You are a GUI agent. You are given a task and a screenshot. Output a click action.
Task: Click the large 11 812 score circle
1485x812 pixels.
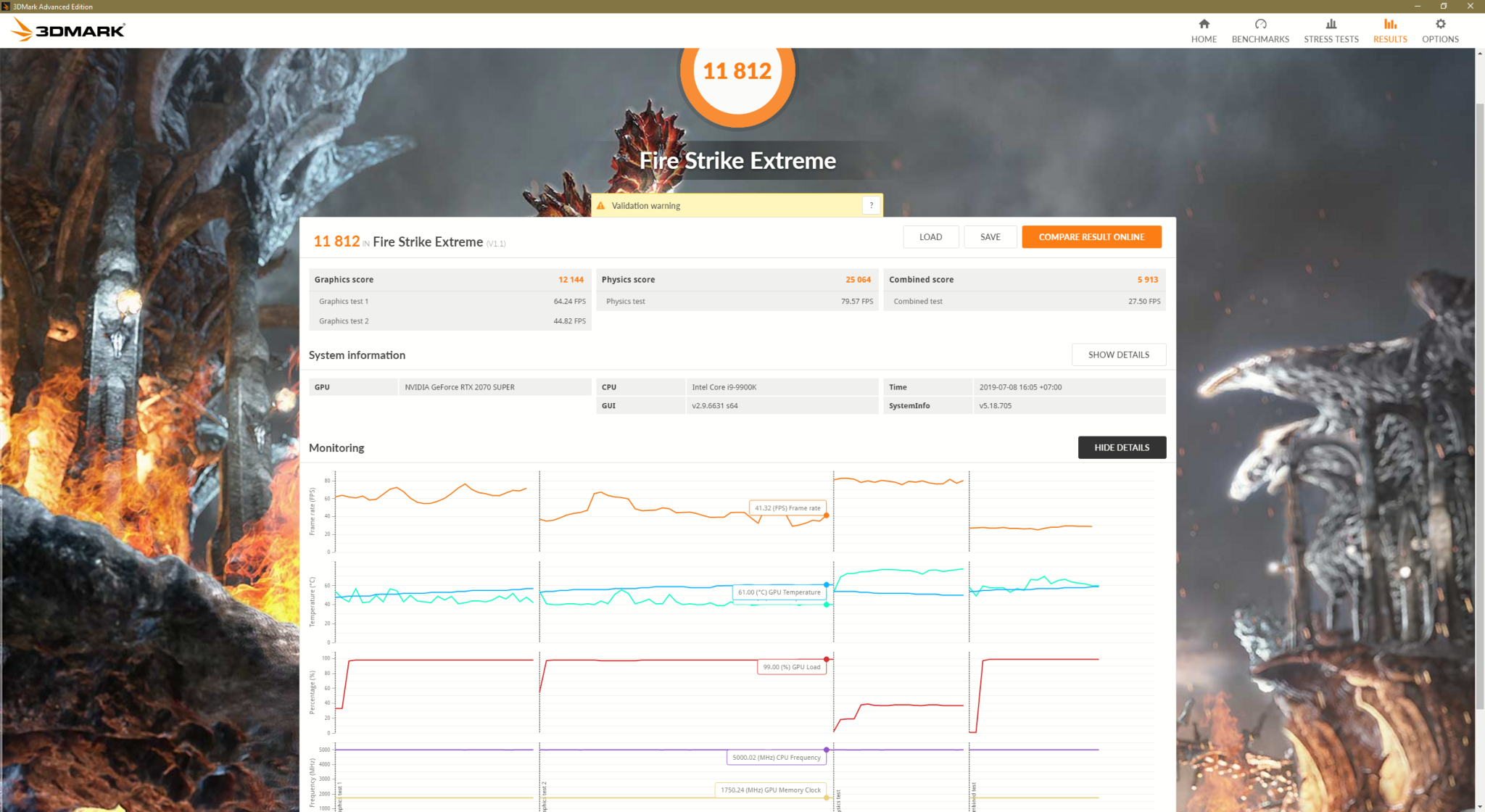click(x=737, y=72)
